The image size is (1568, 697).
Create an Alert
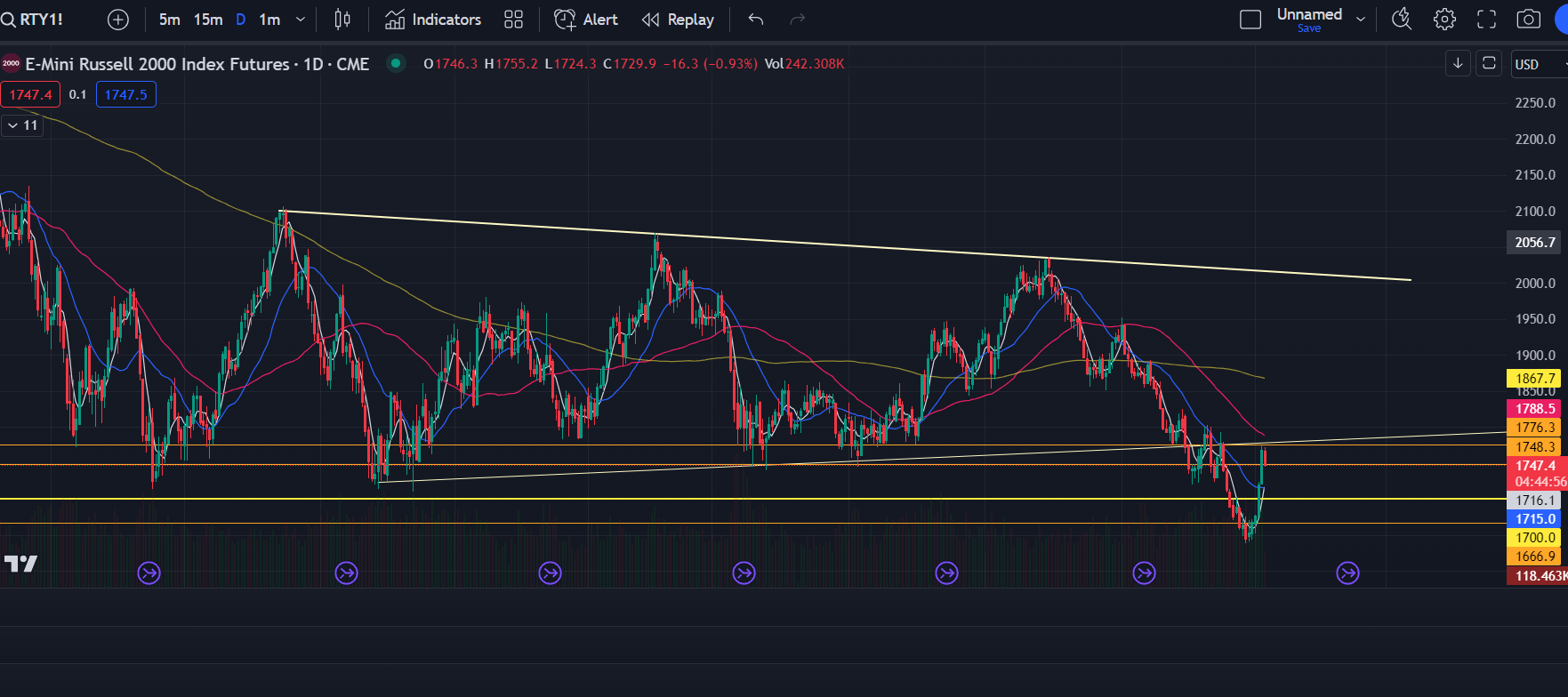click(586, 20)
